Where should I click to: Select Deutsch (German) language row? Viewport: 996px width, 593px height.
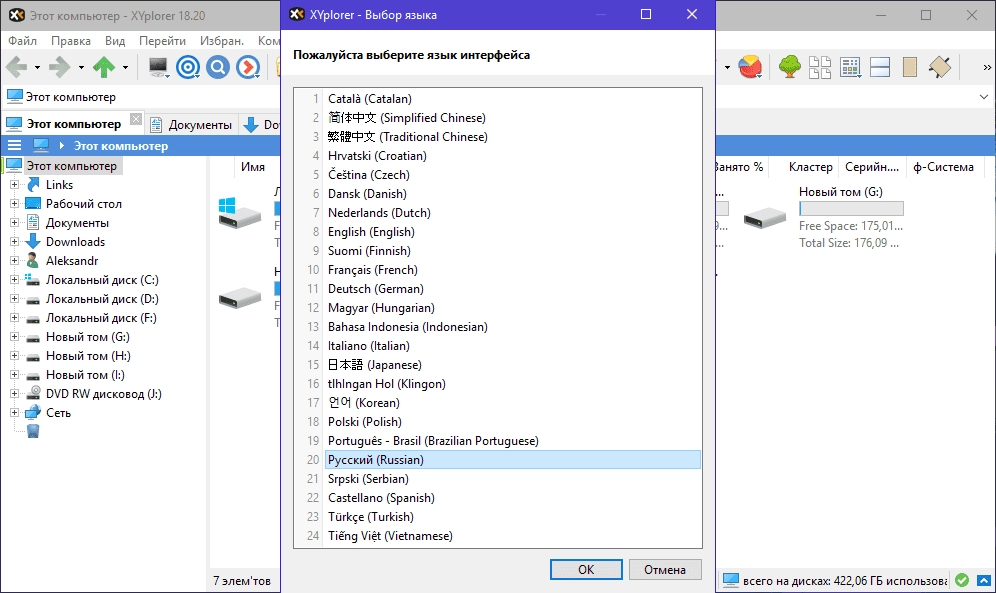(513, 289)
